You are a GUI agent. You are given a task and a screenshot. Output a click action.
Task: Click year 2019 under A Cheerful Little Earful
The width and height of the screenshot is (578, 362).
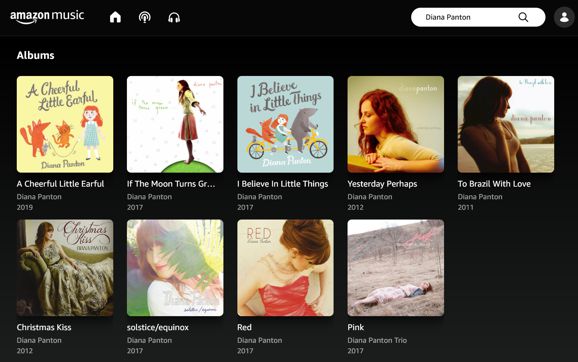click(x=25, y=207)
